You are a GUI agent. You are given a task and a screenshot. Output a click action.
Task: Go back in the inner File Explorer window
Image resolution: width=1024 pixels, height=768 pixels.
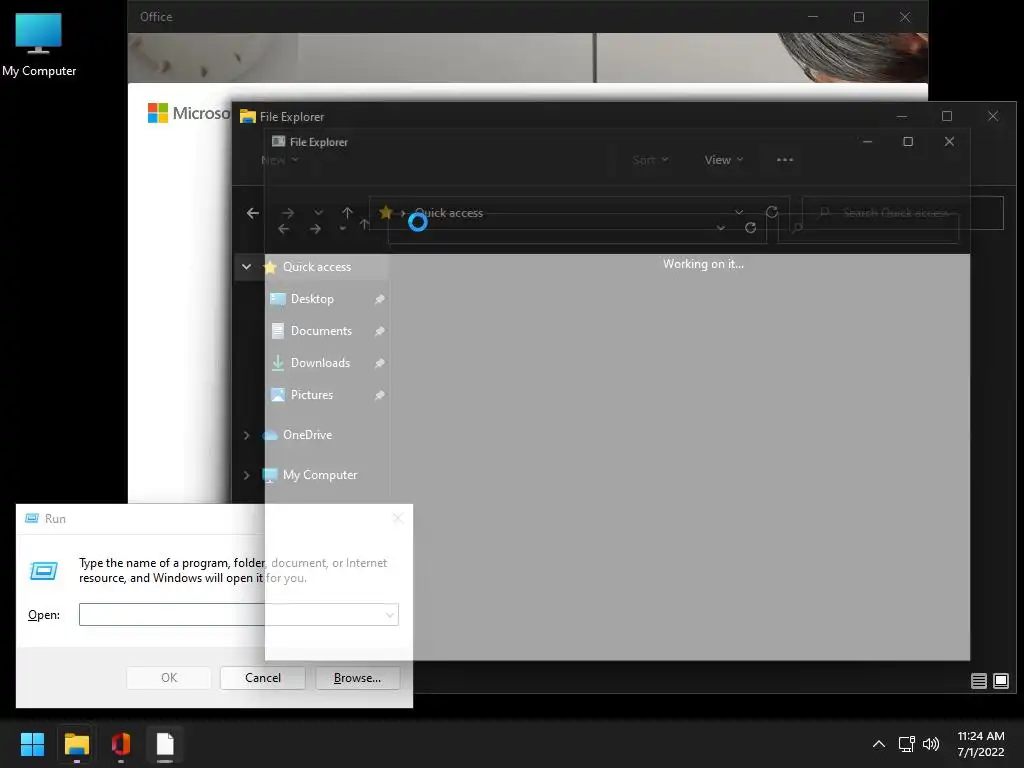coord(283,229)
